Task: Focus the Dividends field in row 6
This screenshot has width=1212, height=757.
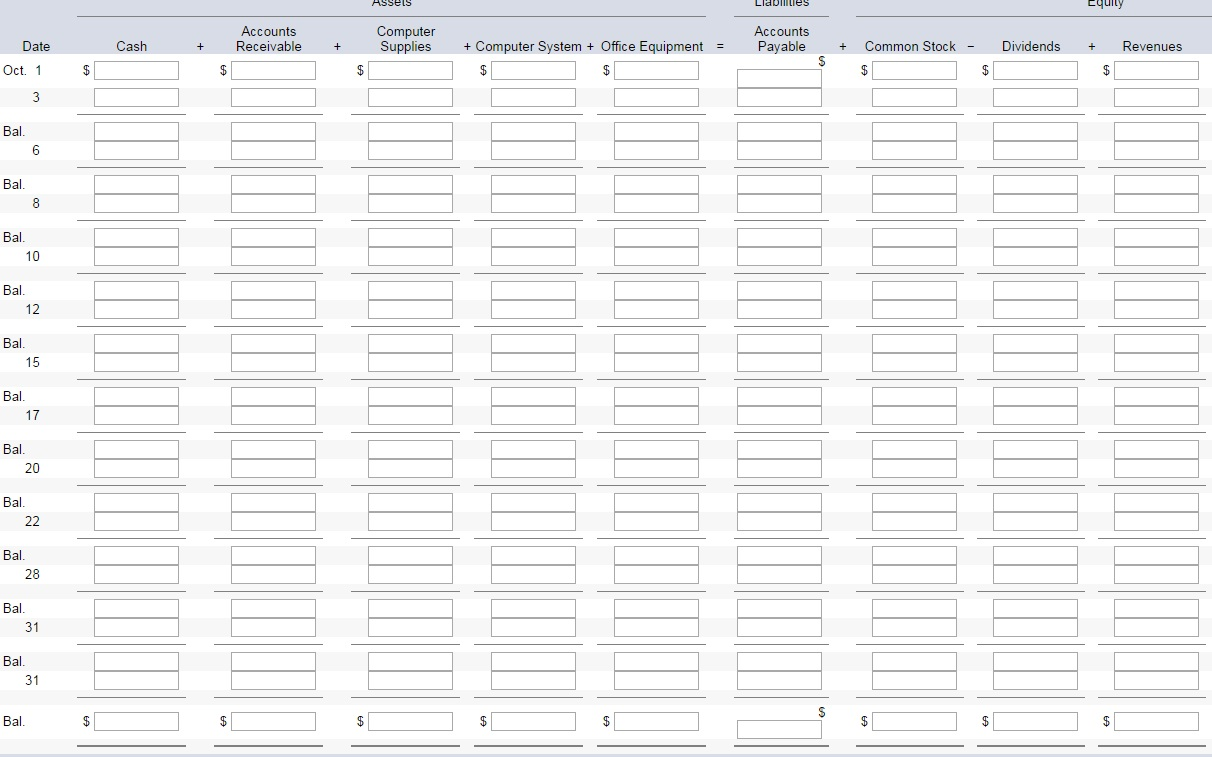Action: (x=1035, y=150)
